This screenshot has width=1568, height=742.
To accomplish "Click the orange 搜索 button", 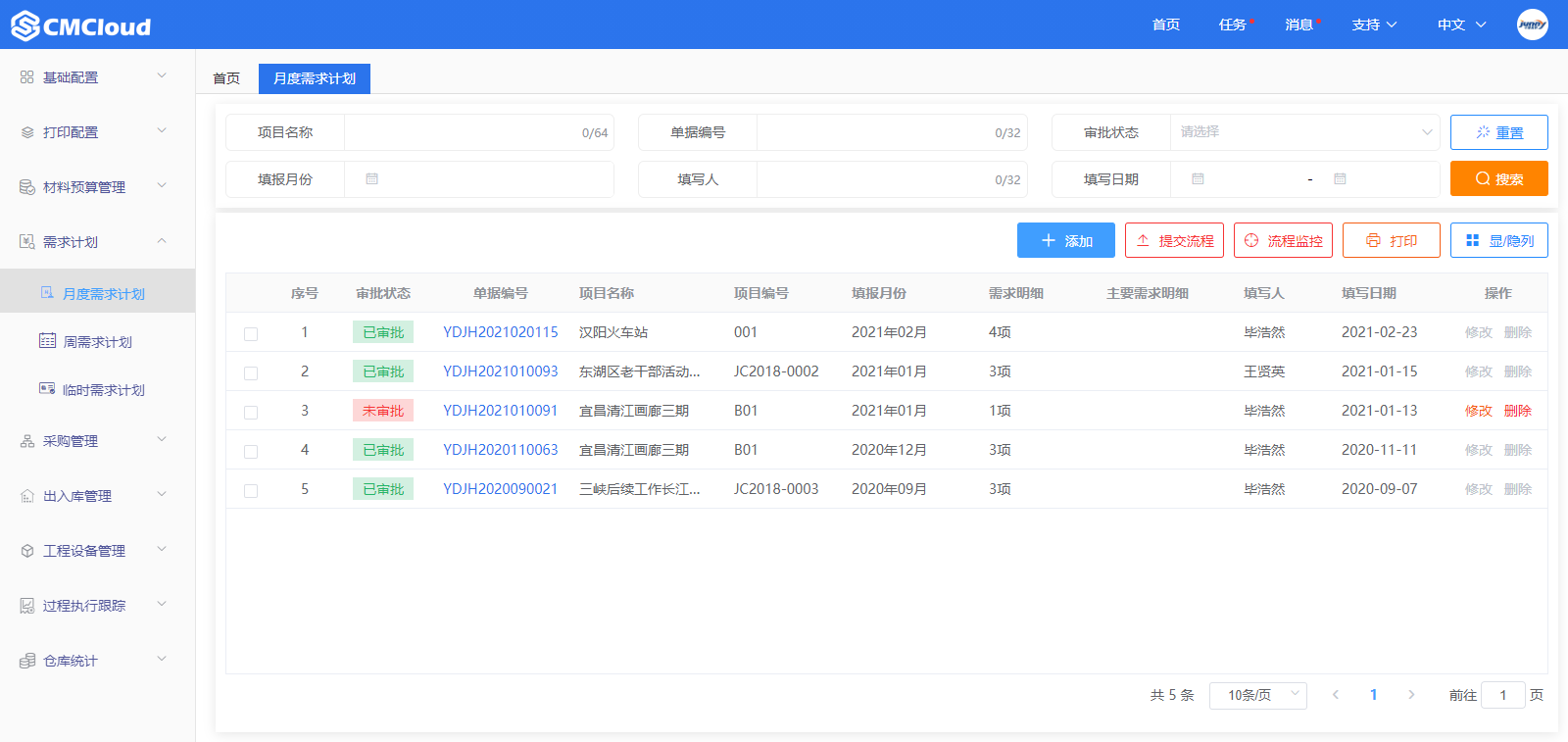I will click(x=1499, y=178).
